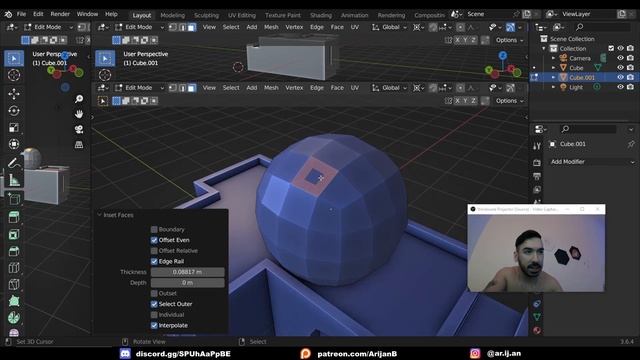Viewport: 640px width, 360px height.
Task: Select the Add Cube tool
Action: pyautogui.click(x=14, y=198)
